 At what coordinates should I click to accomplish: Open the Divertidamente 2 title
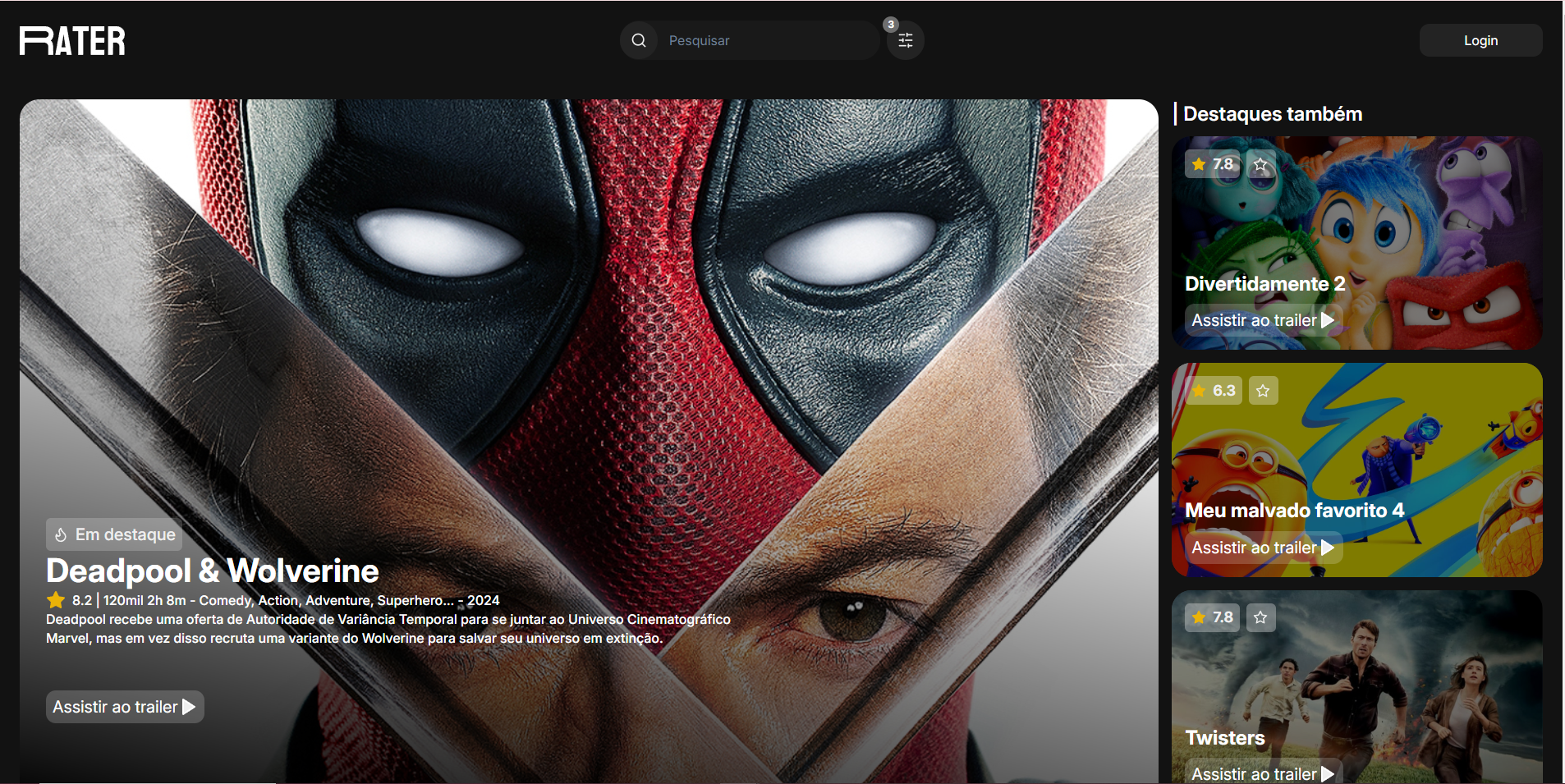1264,283
